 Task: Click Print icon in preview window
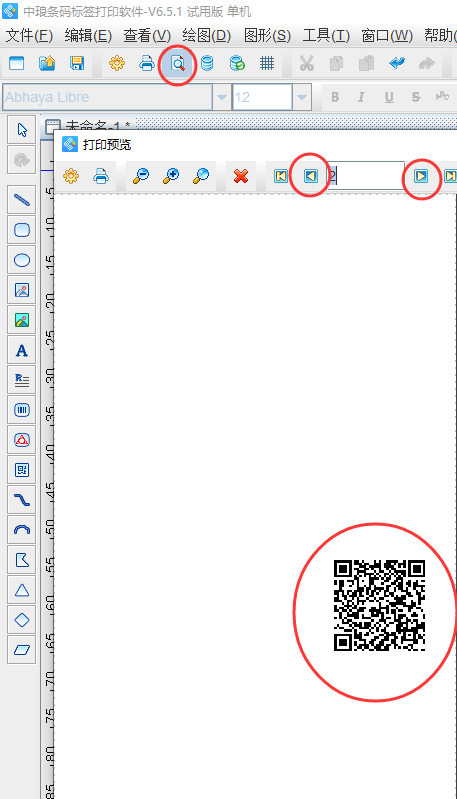pos(101,176)
